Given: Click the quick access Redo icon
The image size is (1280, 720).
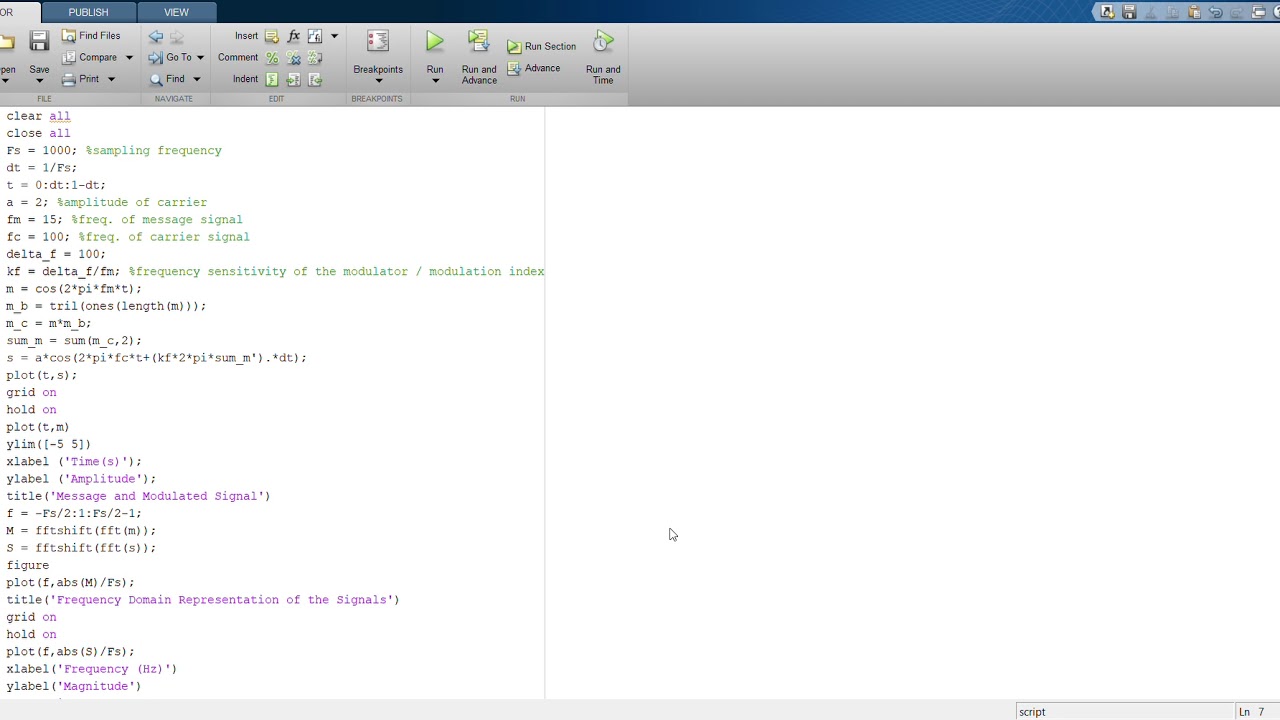Looking at the screenshot, I should click(1237, 12).
